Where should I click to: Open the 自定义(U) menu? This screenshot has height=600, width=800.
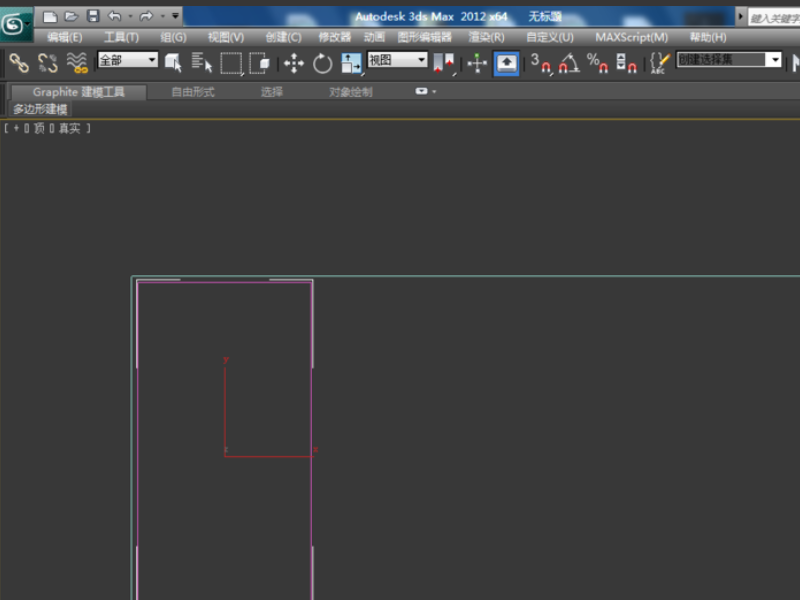(550, 37)
